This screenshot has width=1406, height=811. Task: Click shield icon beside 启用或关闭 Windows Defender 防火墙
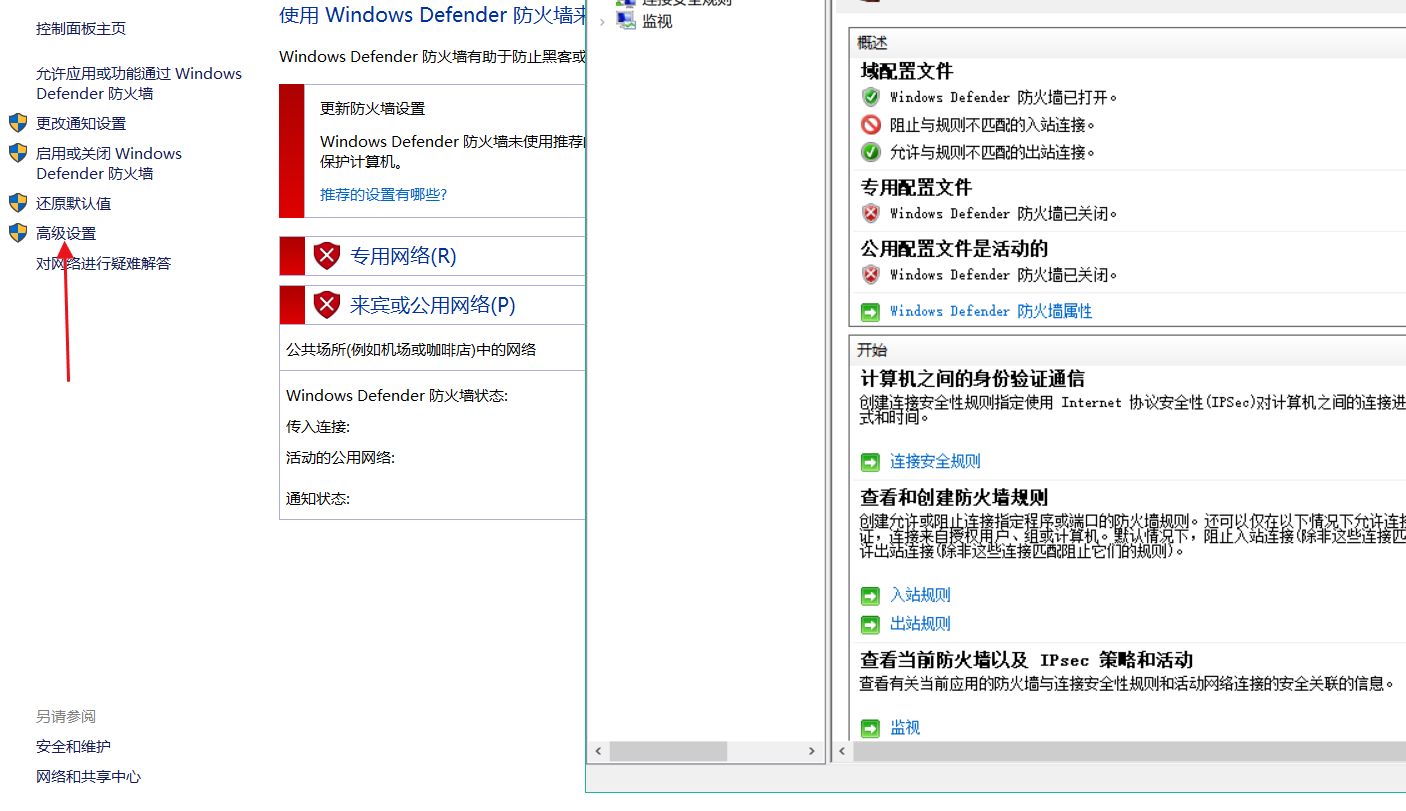(18, 153)
